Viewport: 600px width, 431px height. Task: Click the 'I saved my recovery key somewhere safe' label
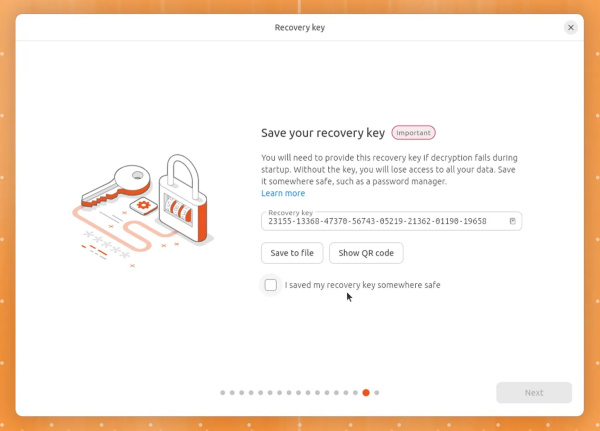(362, 285)
